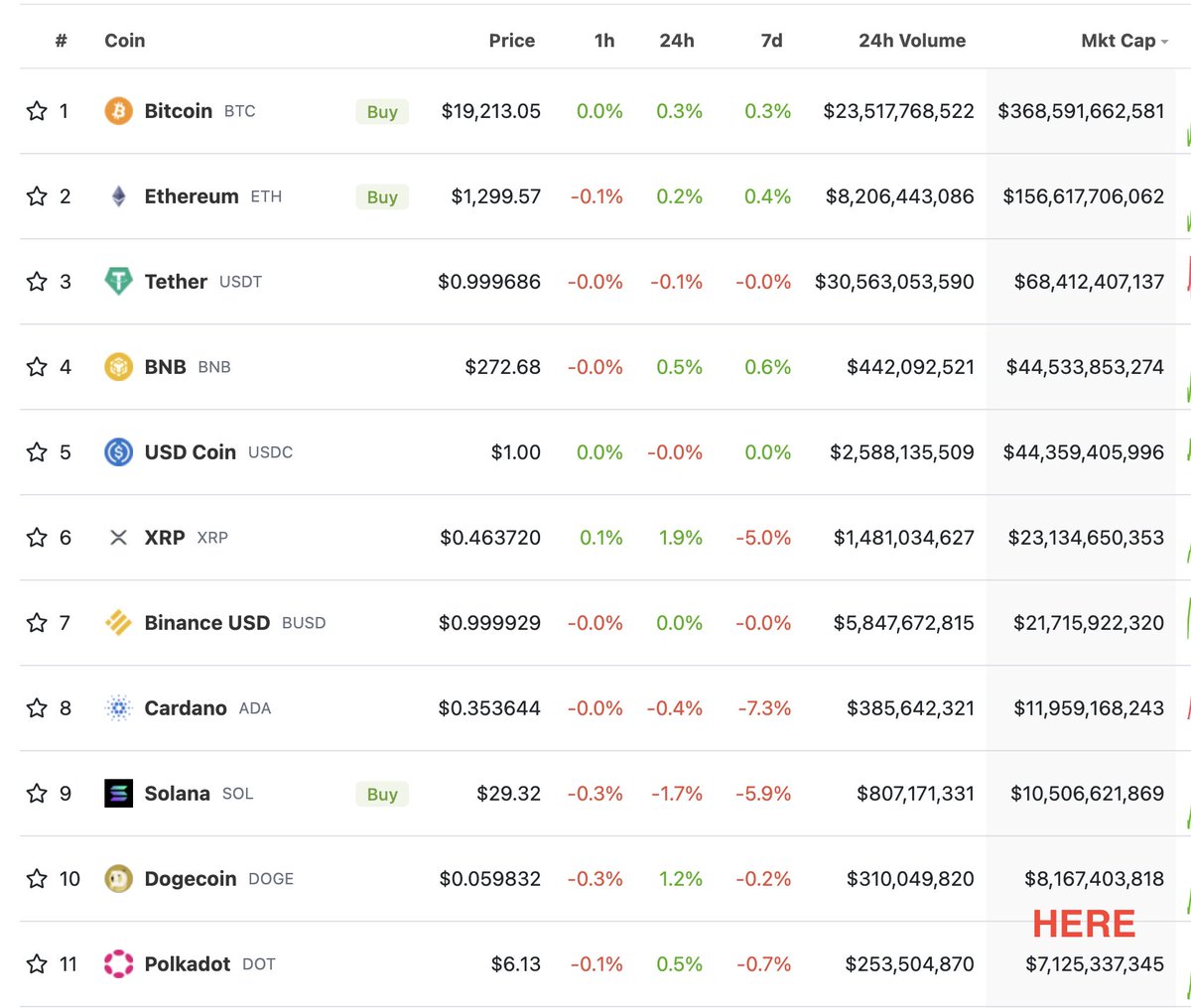This screenshot has height=1008, width=1191.
Task: Buy Bitcoin with the Buy button
Action: click(382, 112)
